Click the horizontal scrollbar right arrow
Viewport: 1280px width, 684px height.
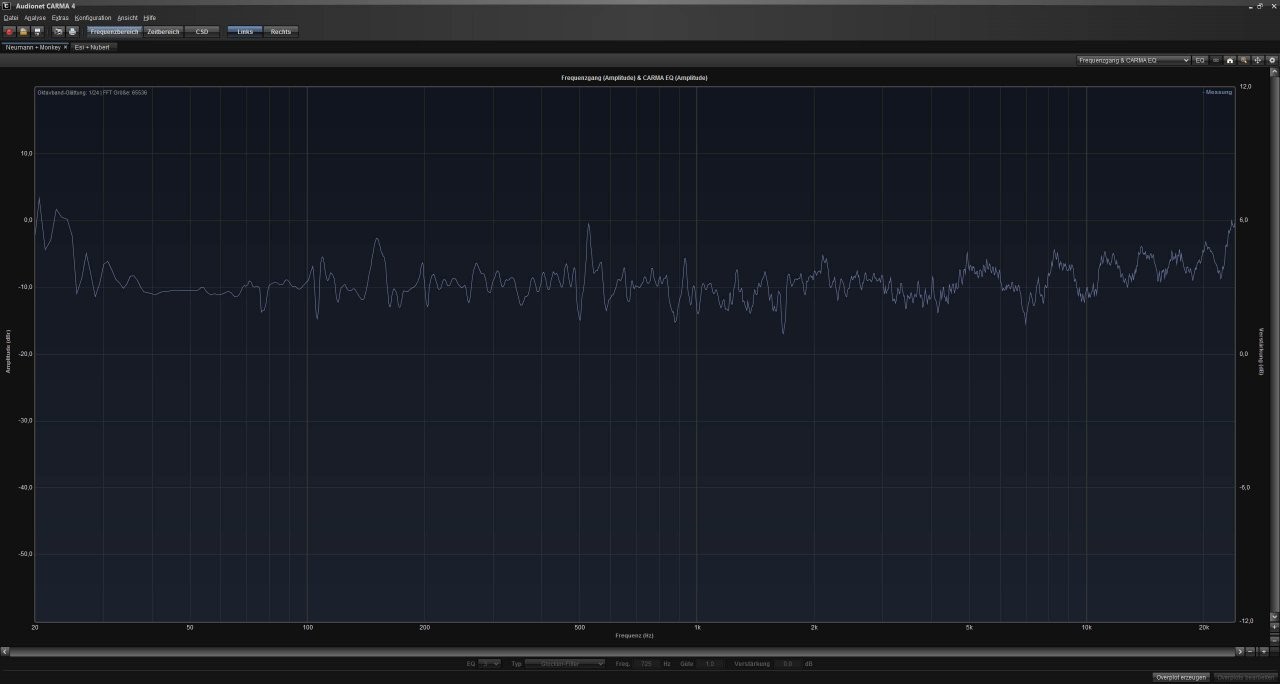point(1241,651)
